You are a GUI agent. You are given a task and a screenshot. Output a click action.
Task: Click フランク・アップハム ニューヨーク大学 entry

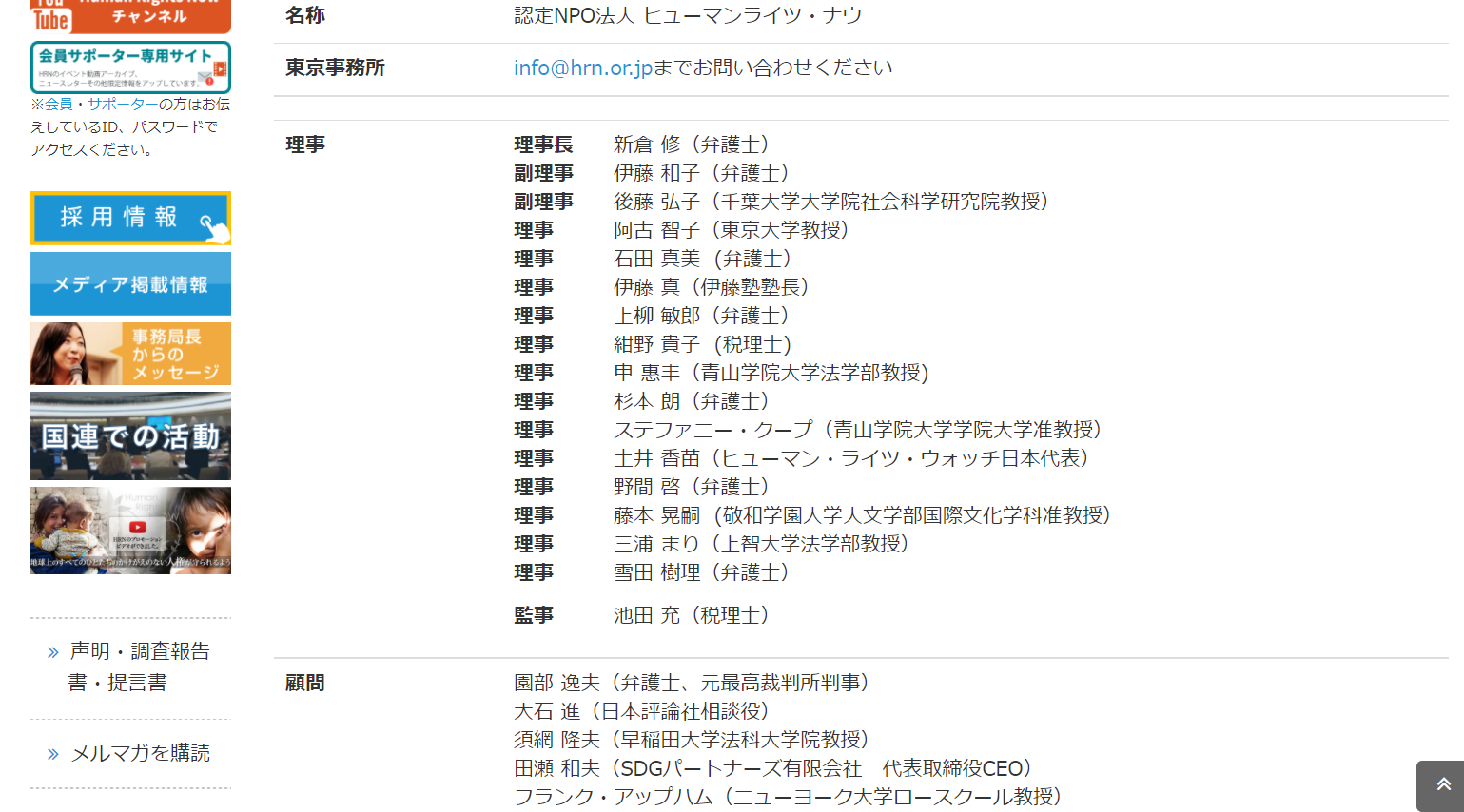(789, 797)
